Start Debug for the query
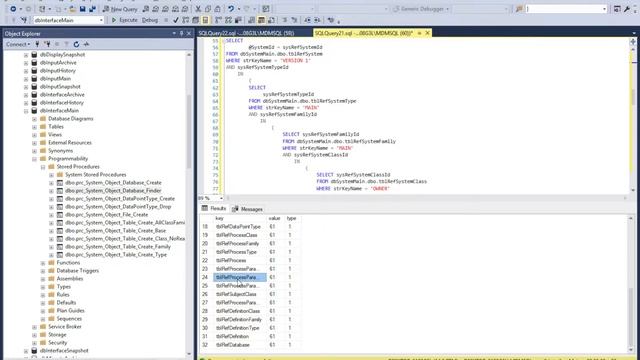 [x=150, y=20]
